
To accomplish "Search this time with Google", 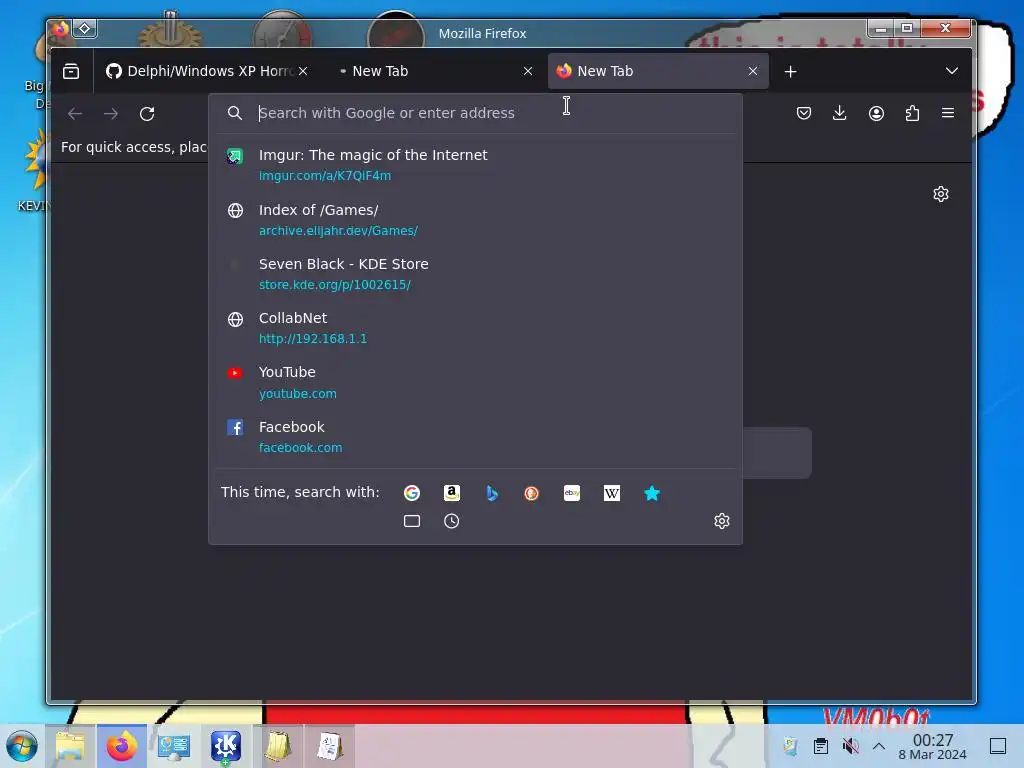I will 411,493.
